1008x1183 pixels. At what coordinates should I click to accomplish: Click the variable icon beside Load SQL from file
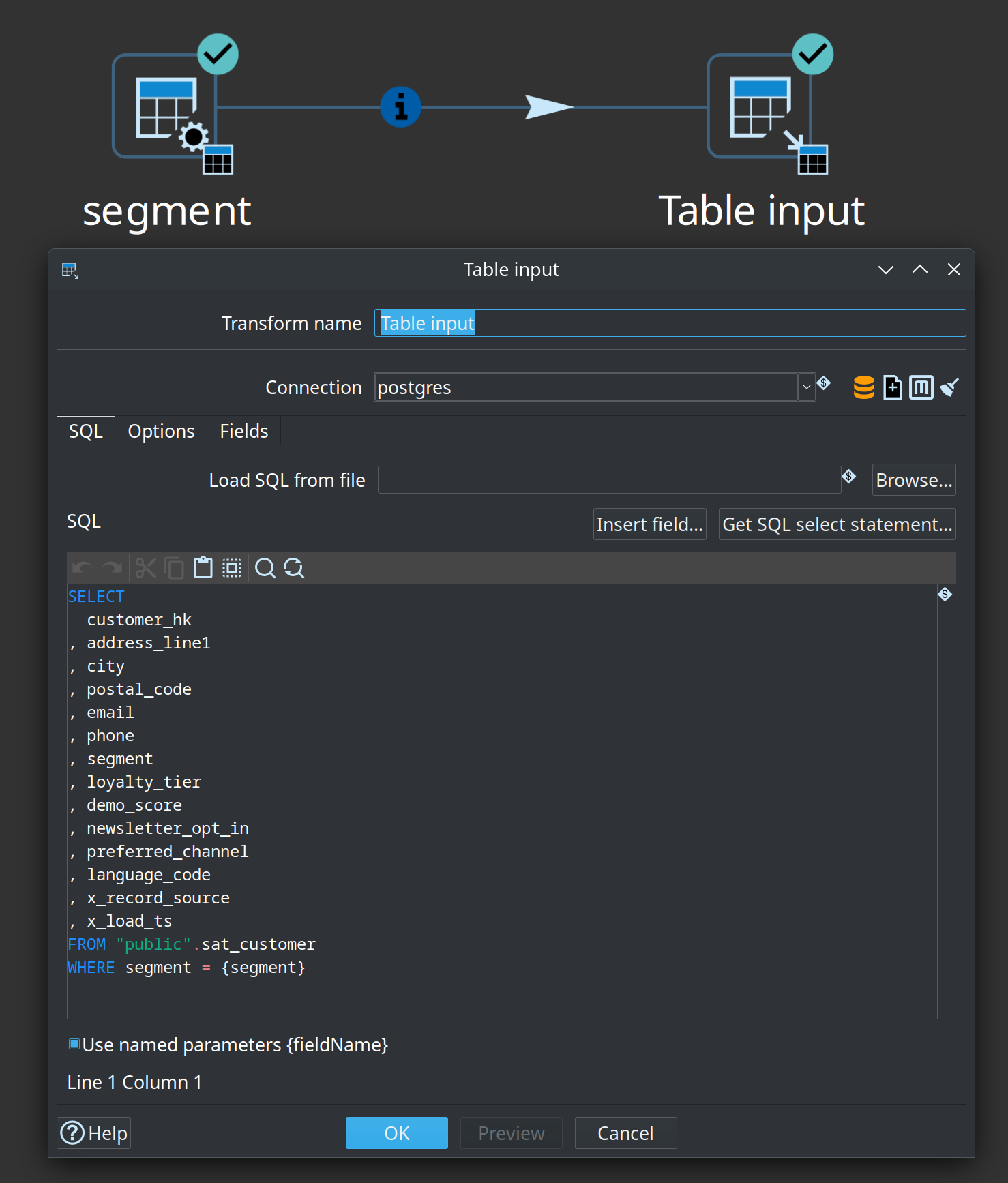click(849, 476)
